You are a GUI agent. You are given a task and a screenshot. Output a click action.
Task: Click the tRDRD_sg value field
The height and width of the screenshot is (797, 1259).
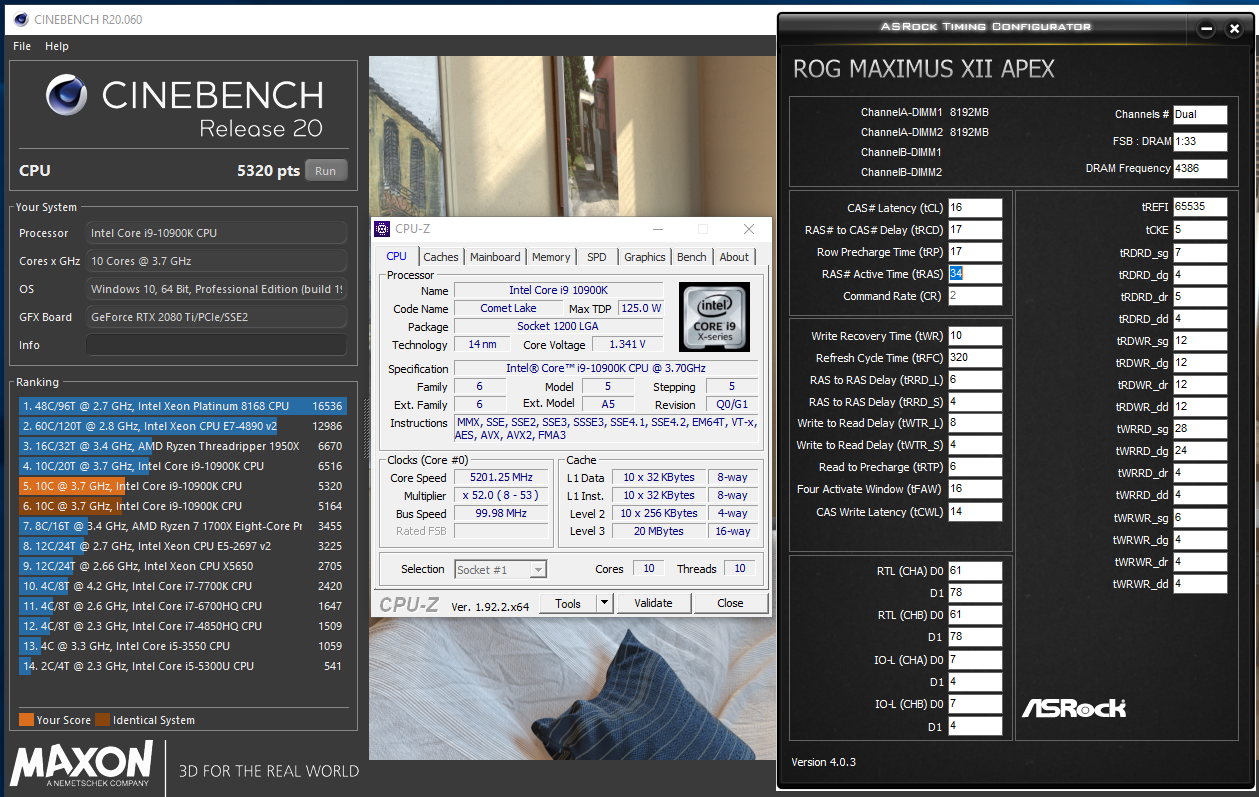(x=1200, y=253)
